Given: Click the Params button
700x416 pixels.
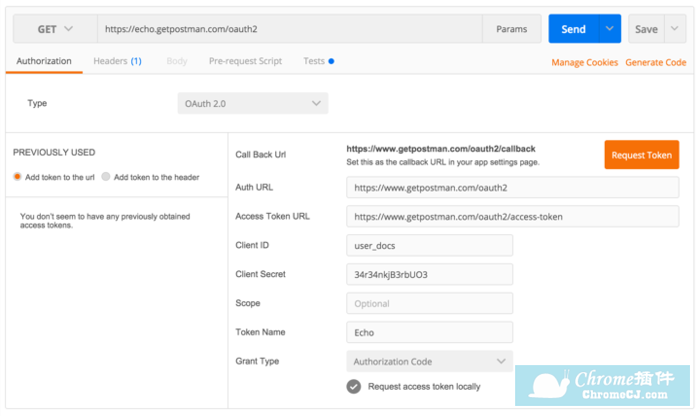Looking at the screenshot, I should [512, 29].
